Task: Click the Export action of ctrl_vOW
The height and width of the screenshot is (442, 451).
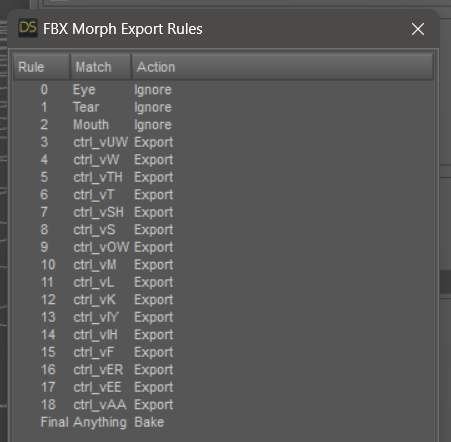Action: [153, 247]
